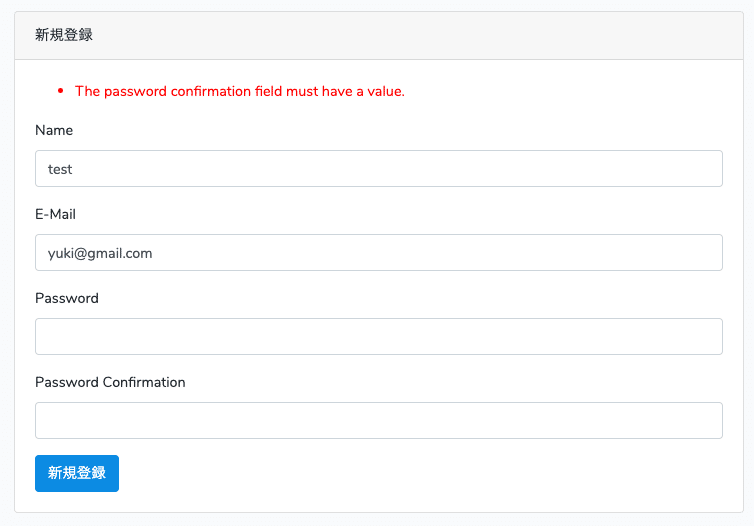Viewport: 754px width, 526px height.
Task: Click the "test" text in Name field
Action: coord(60,169)
